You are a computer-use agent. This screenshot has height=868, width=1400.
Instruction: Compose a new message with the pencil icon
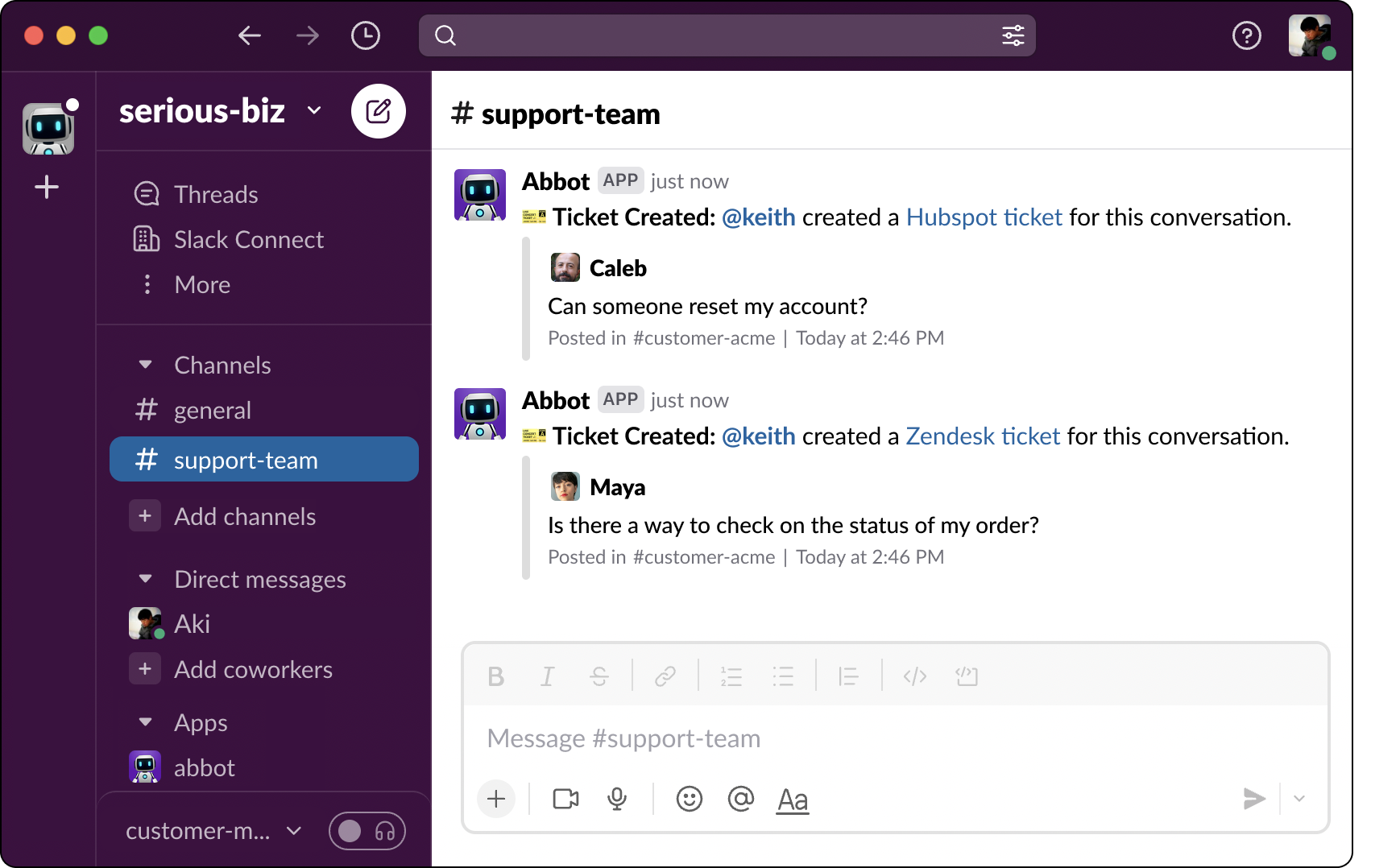379,111
